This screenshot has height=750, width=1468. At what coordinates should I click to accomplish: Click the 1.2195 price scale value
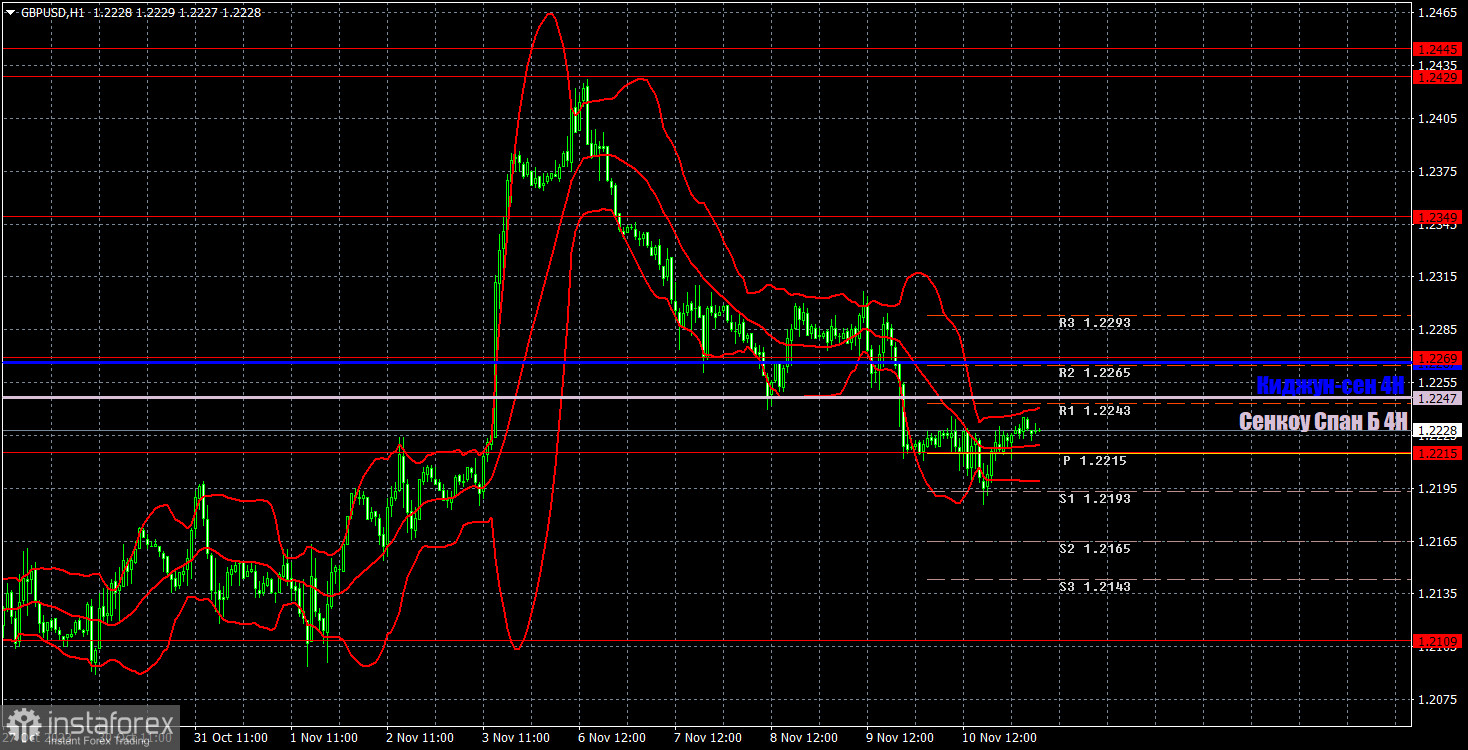point(1438,488)
